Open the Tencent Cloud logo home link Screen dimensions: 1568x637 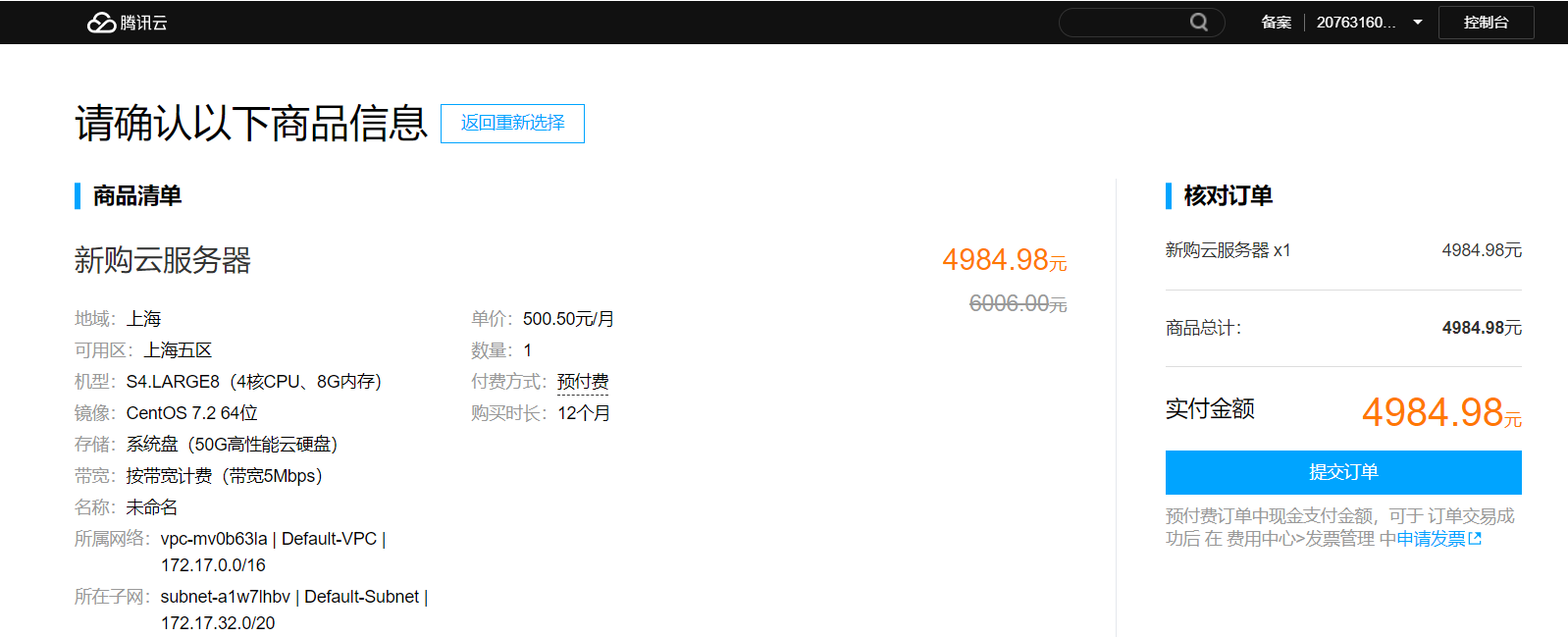[128, 23]
